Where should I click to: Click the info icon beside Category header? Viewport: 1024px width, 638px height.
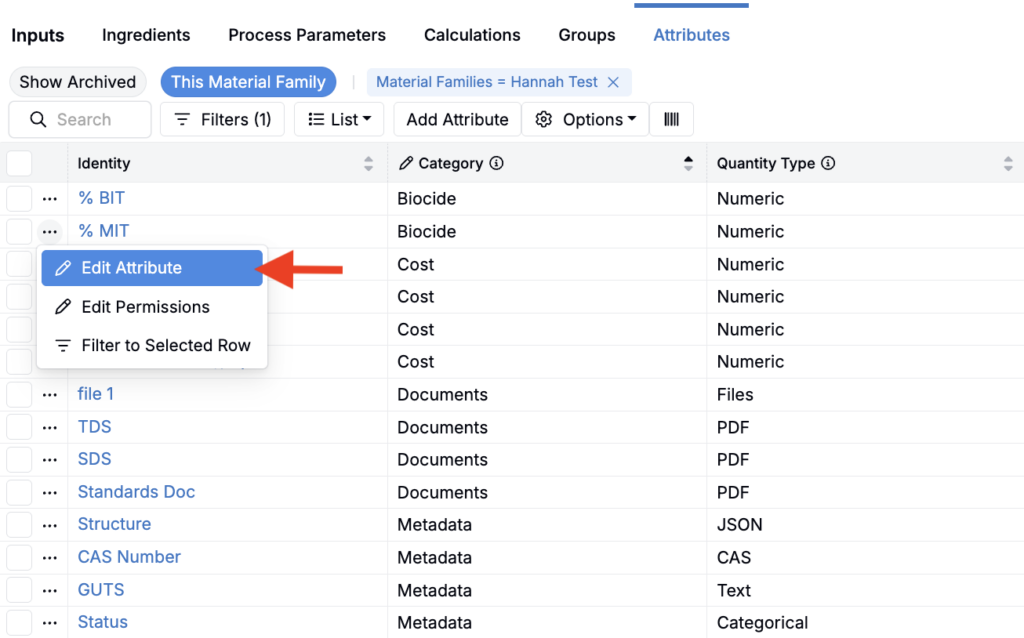point(497,163)
